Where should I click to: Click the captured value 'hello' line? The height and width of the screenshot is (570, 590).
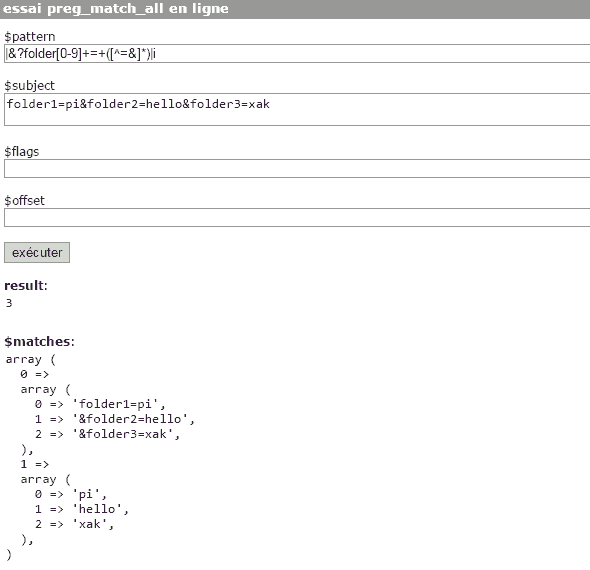click(x=82, y=509)
